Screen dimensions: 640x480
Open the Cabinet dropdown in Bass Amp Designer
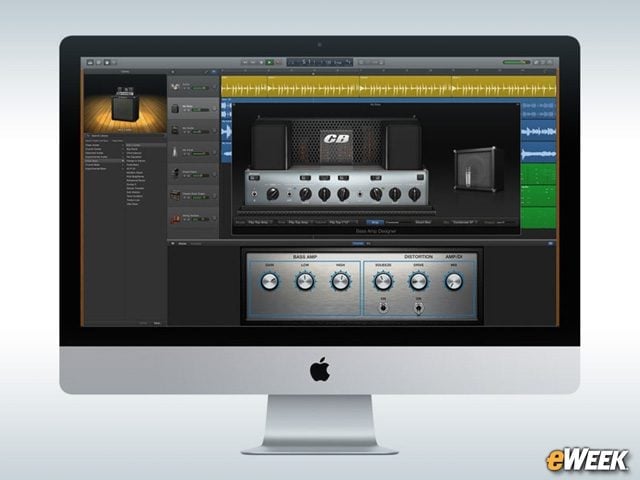(x=342, y=222)
